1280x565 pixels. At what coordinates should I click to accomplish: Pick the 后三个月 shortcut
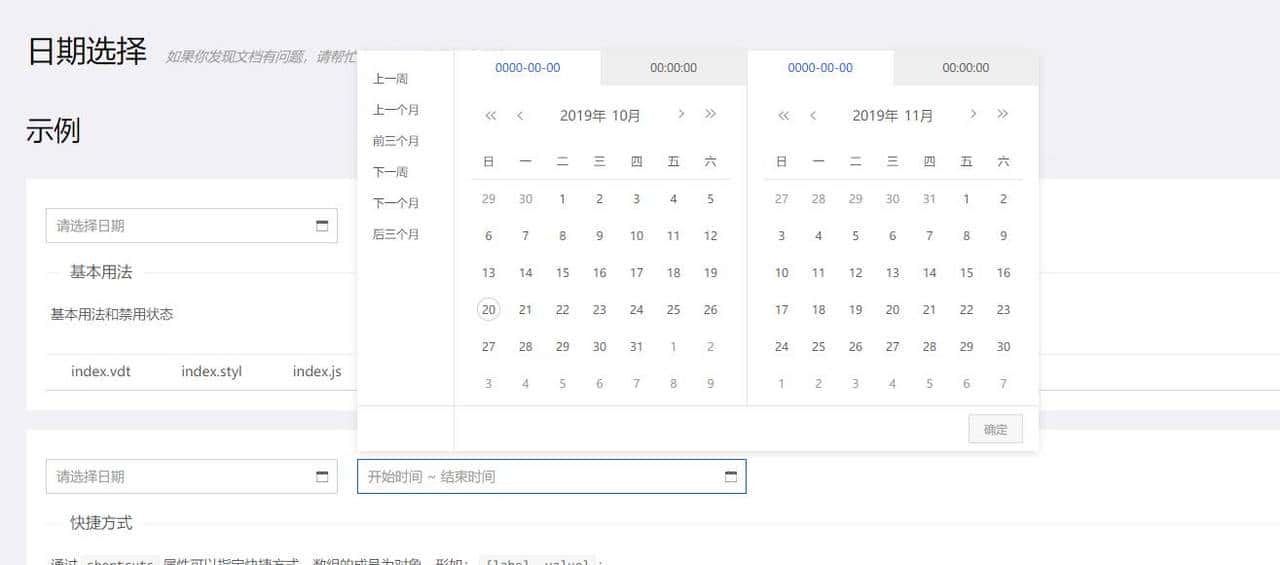point(396,234)
